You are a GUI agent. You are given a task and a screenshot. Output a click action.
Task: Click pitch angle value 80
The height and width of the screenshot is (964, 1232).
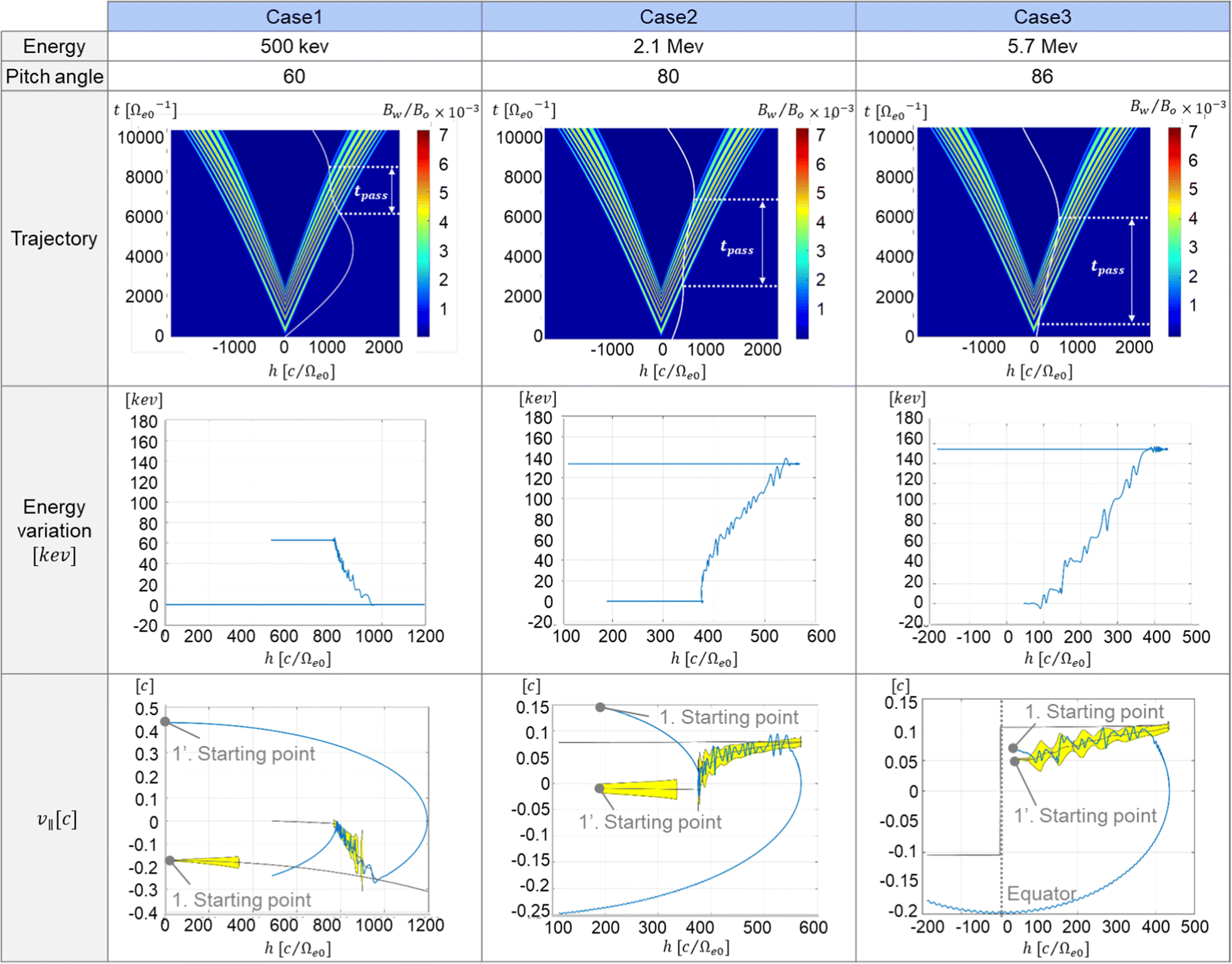point(668,77)
